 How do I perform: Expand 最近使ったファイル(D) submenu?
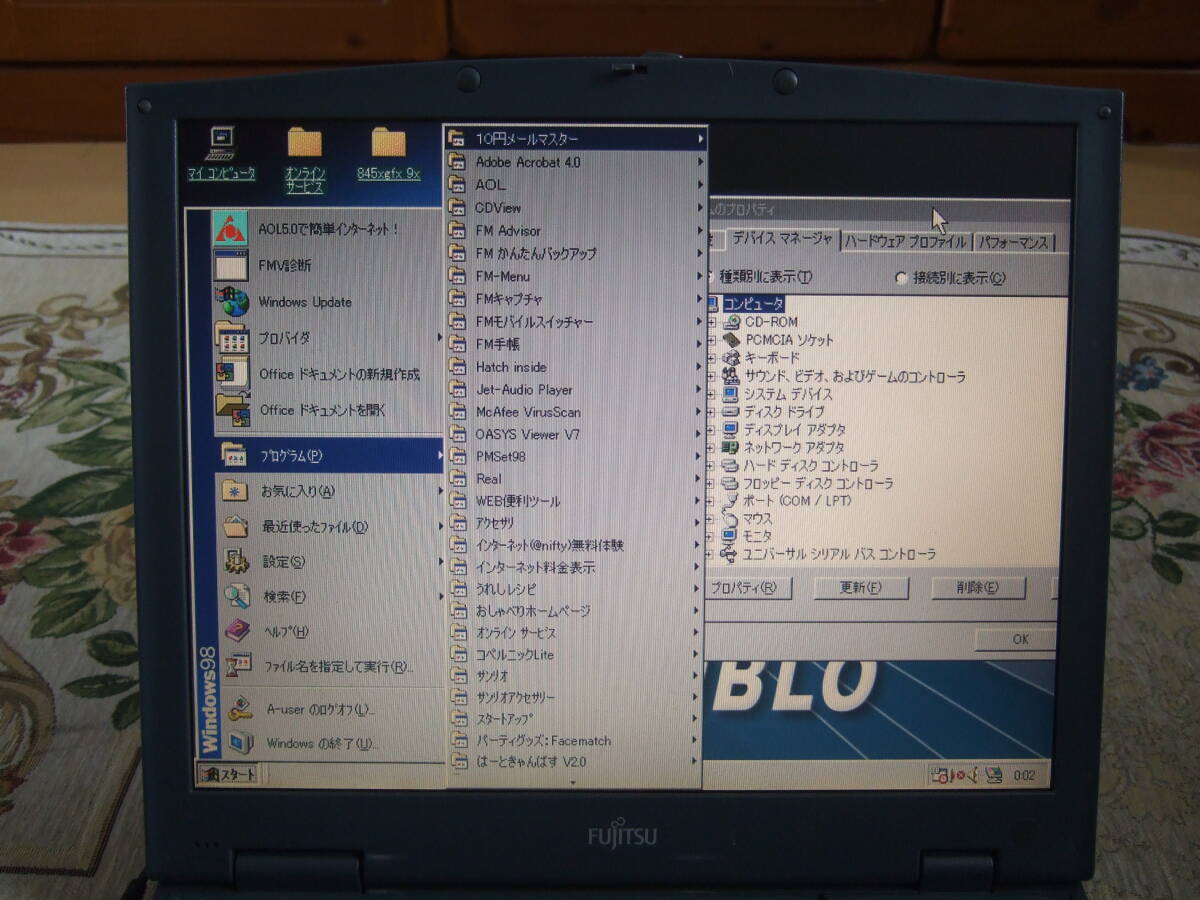pos(327,527)
